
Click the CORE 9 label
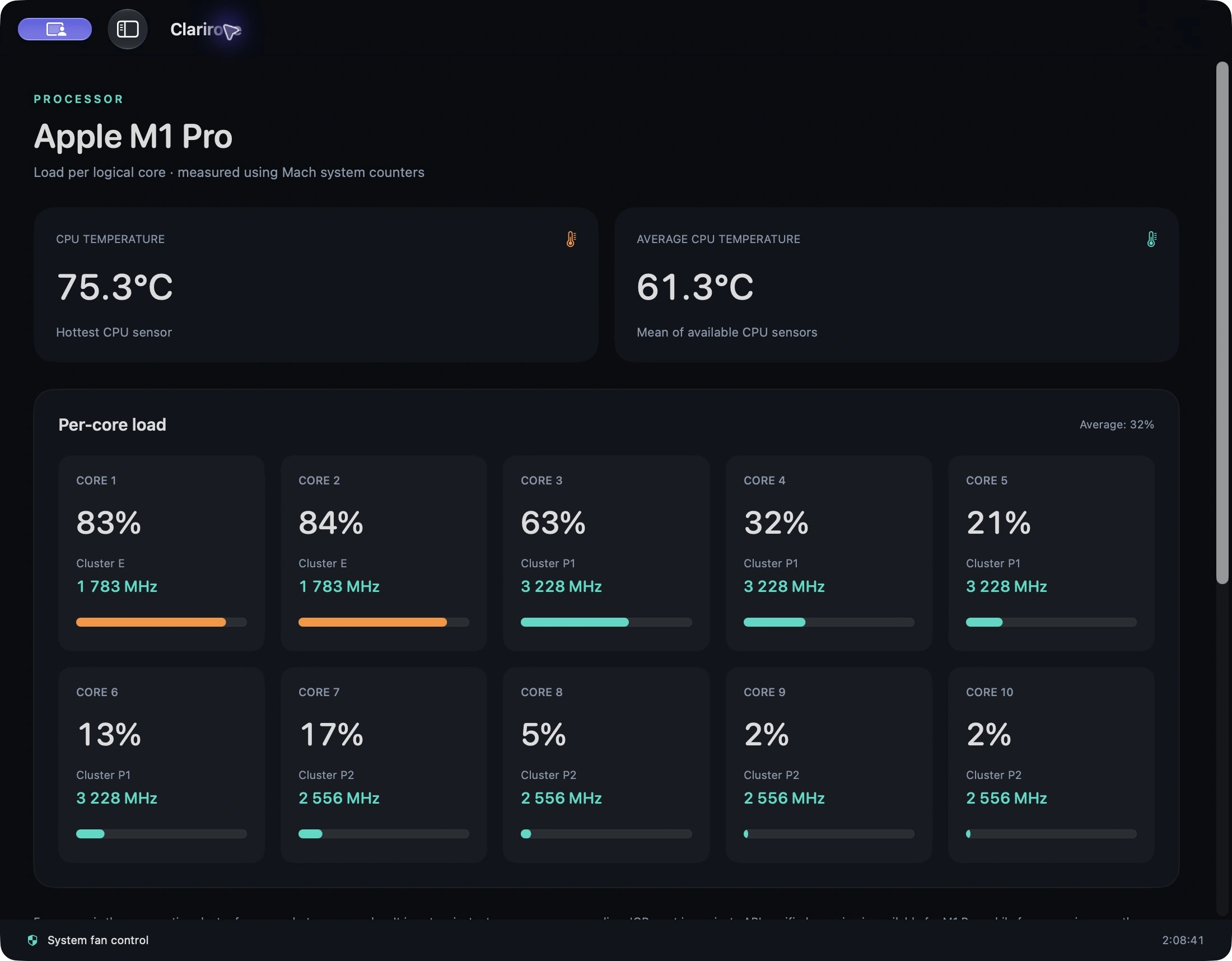click(764, 692)
